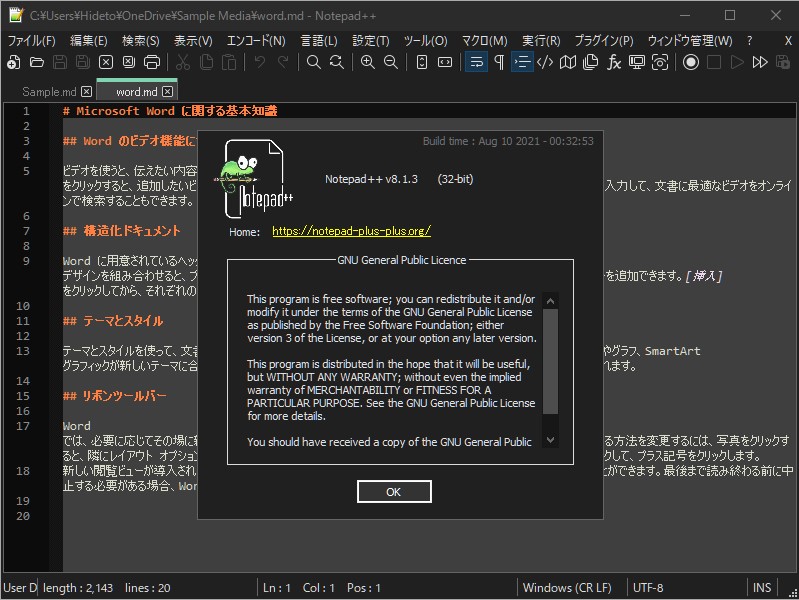Click the Close All documents toolbar icon

click(129, 62)
